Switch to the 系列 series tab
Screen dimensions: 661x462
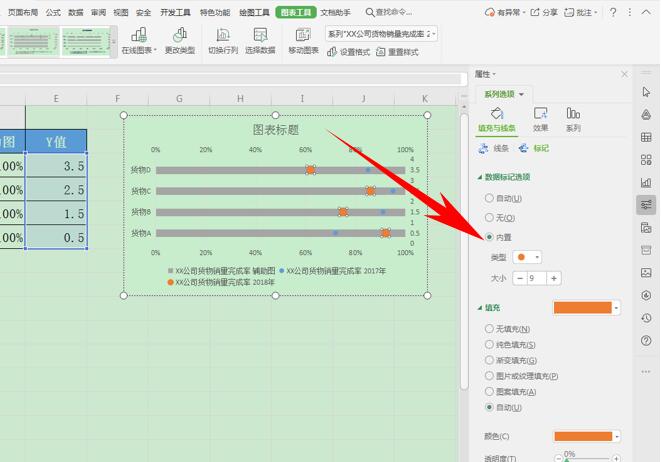pos(573,120)
